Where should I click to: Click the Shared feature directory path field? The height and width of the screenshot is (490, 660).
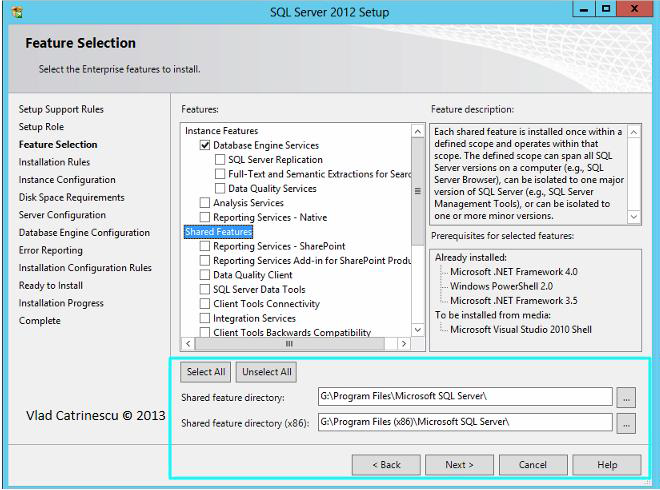pyautogui.click(x=465, y=397)
